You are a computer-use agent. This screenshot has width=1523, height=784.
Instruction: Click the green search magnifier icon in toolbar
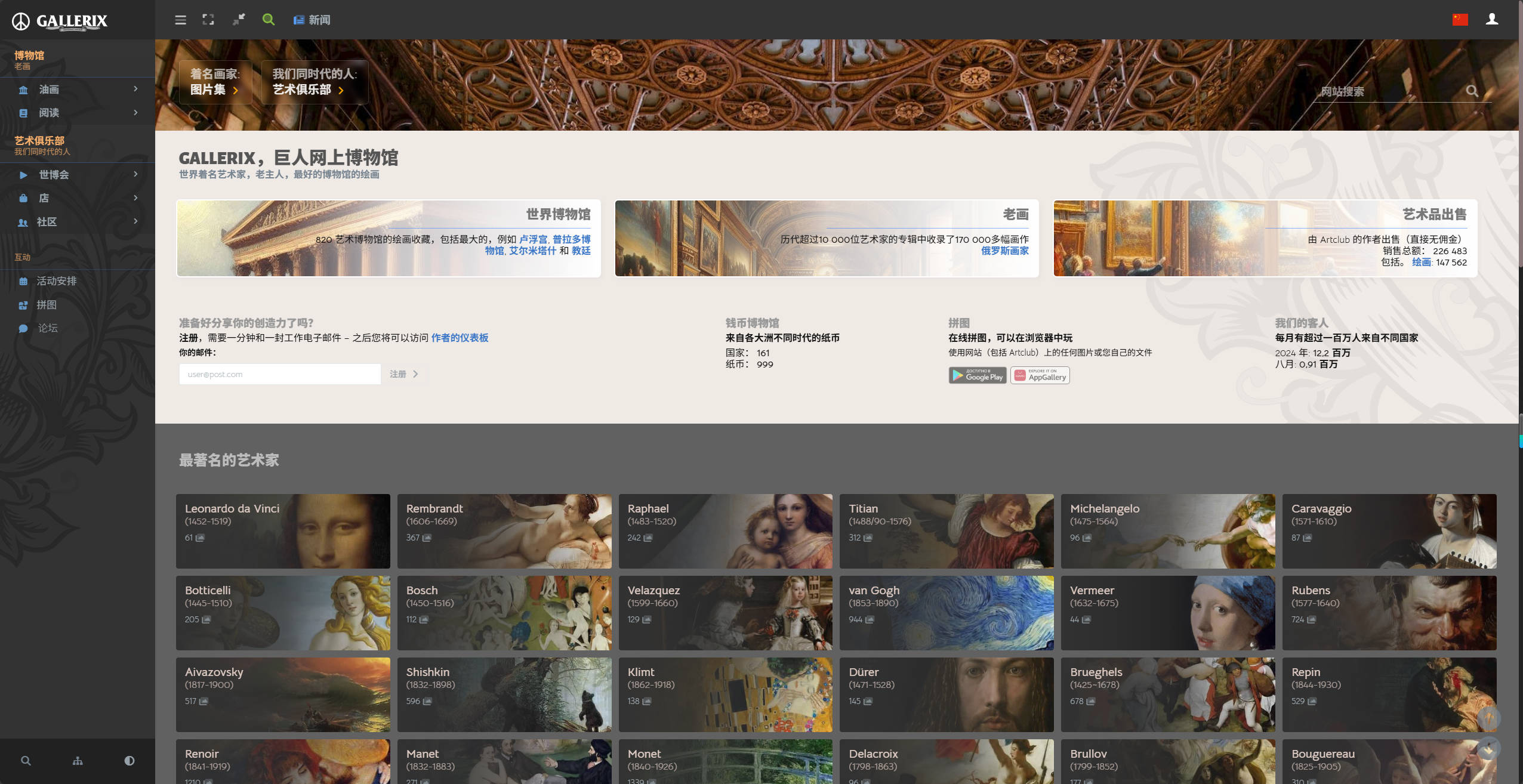[x=269, y=20]
